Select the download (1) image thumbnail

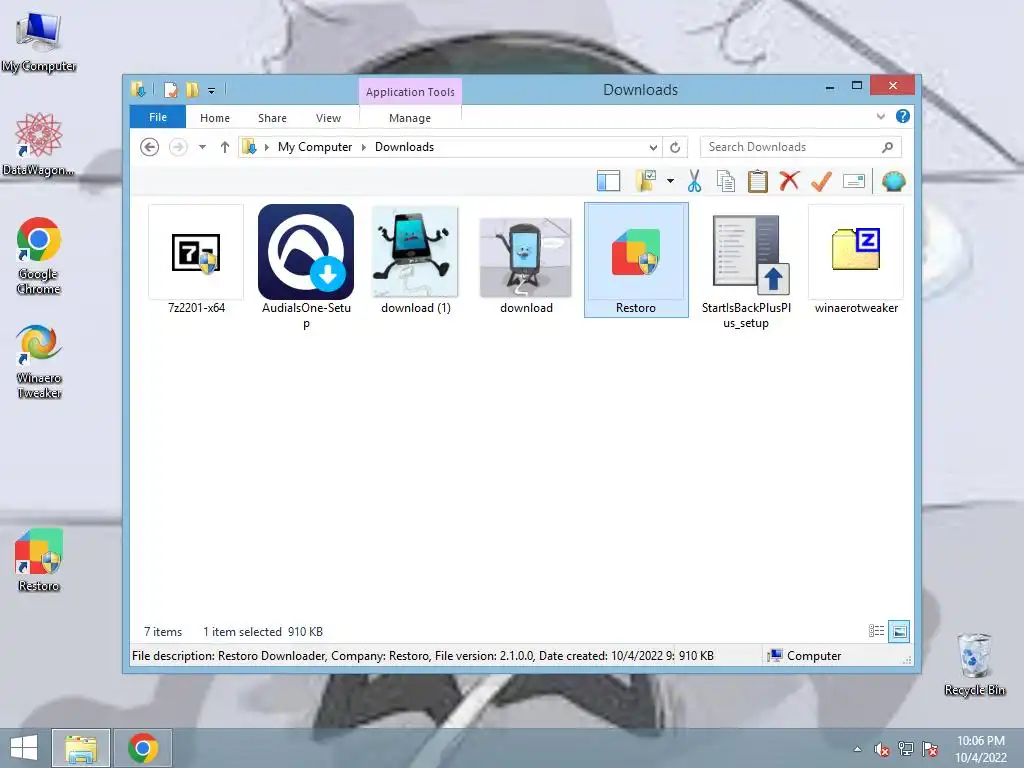415,261
